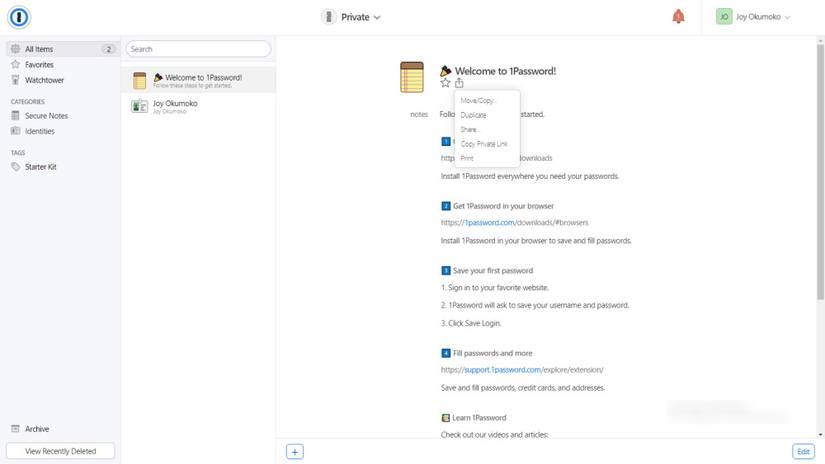Select the Welcome to 1Password! list item

[198, 80]
